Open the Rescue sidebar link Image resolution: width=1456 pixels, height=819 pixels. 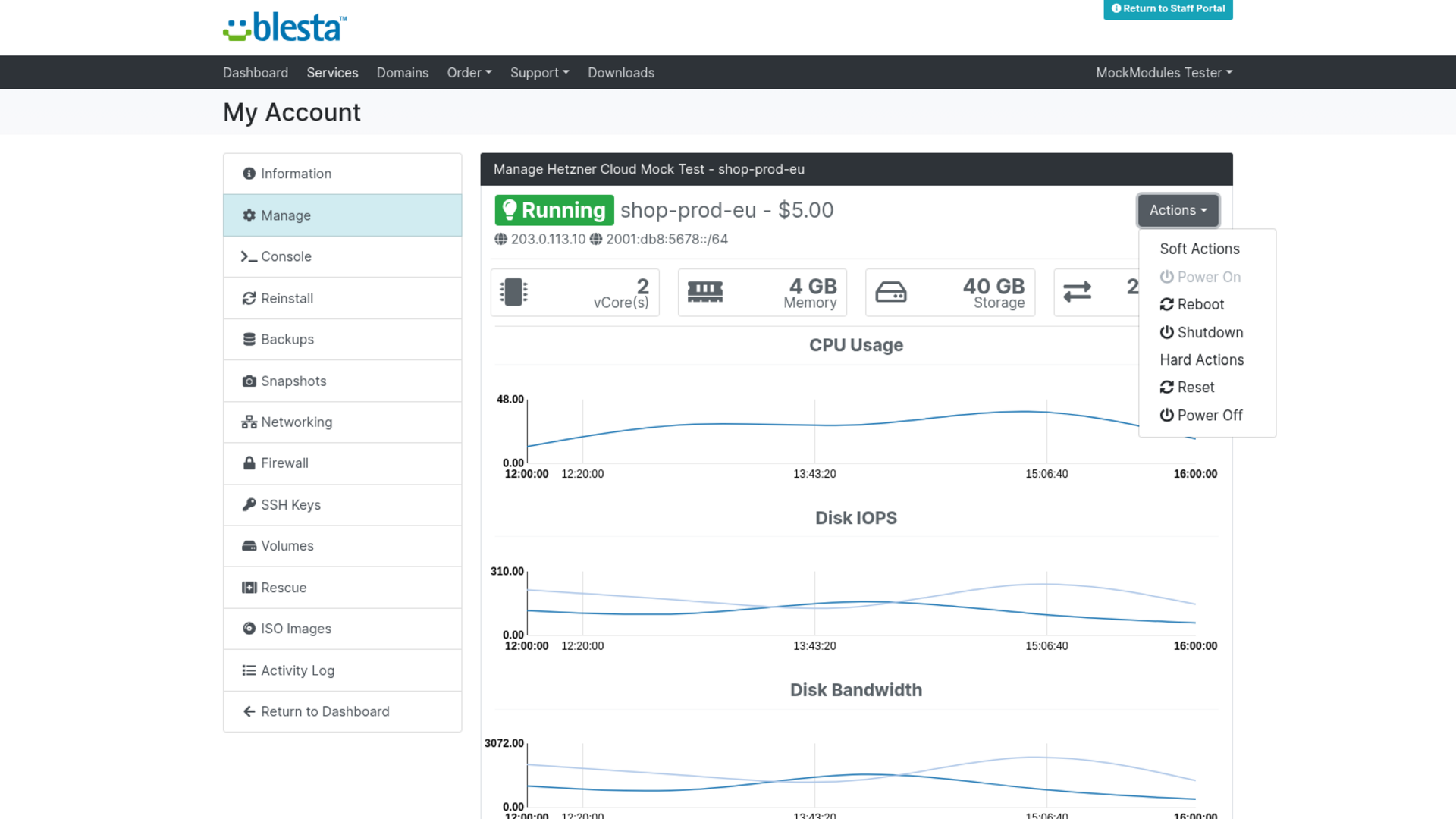[343, 588]
